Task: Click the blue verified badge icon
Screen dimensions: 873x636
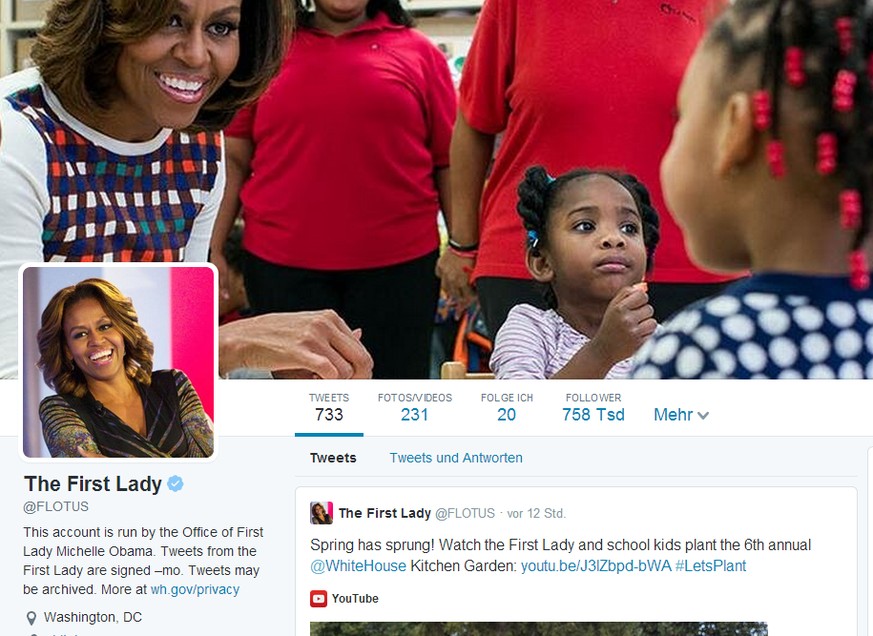Action: (x=175, y=483)
